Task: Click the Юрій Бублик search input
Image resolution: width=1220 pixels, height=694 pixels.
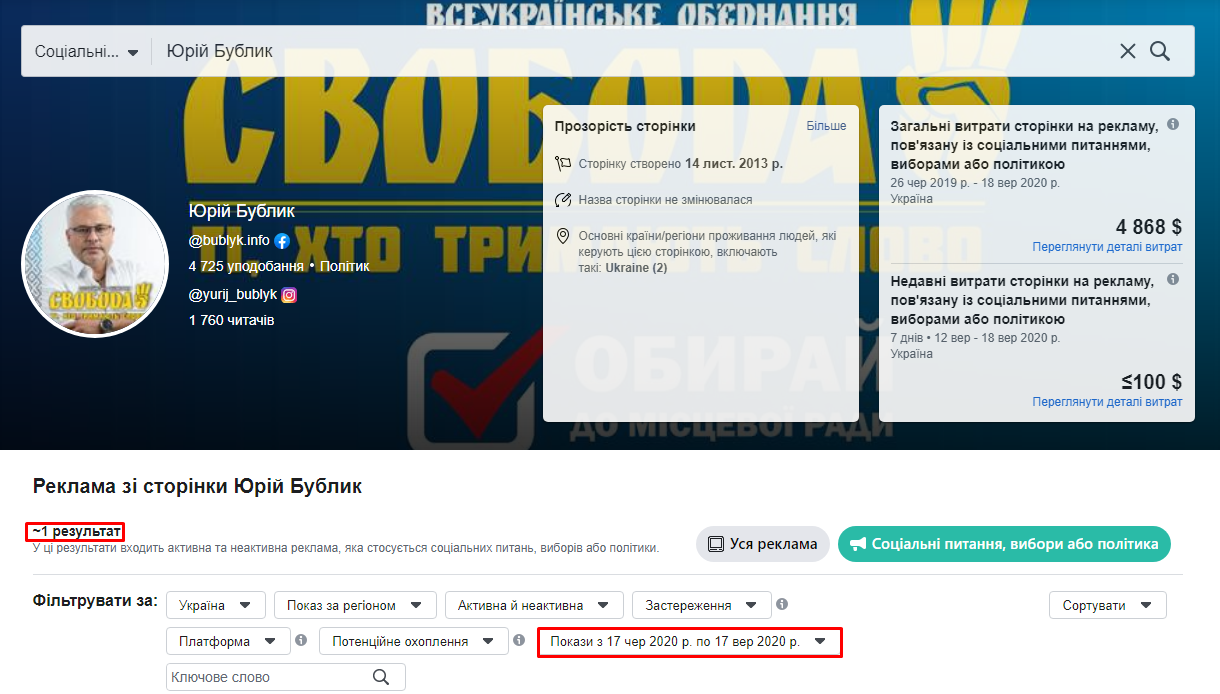Action: coord(630,51)
